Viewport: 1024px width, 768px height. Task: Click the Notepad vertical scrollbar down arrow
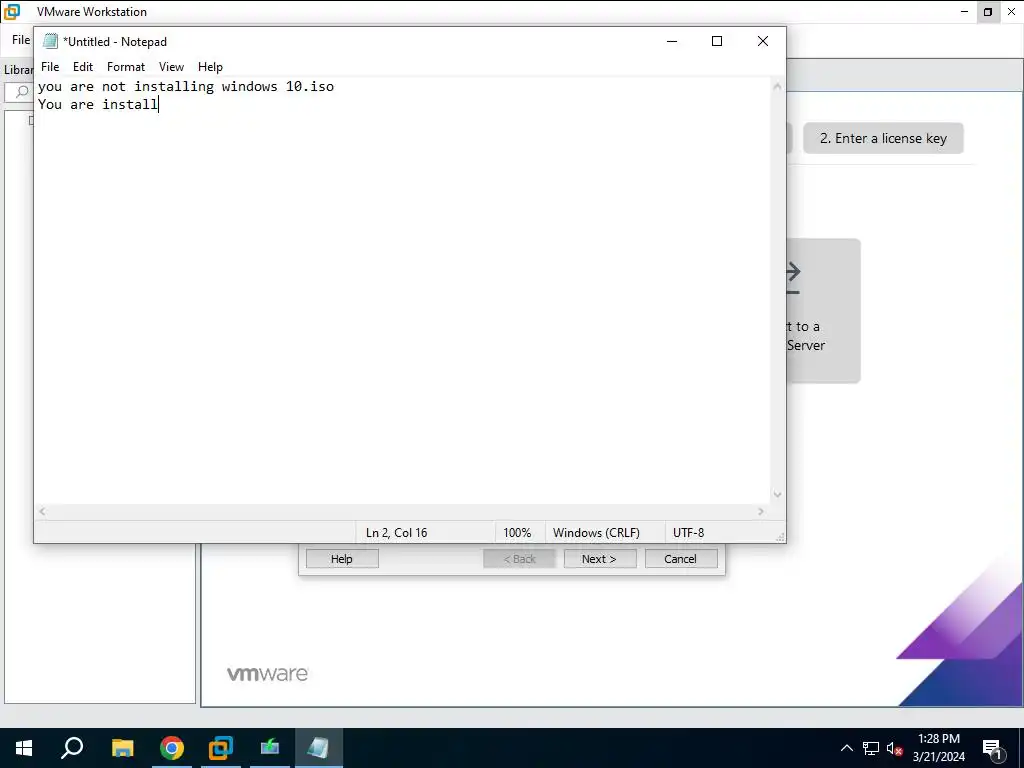coord(777,495)
